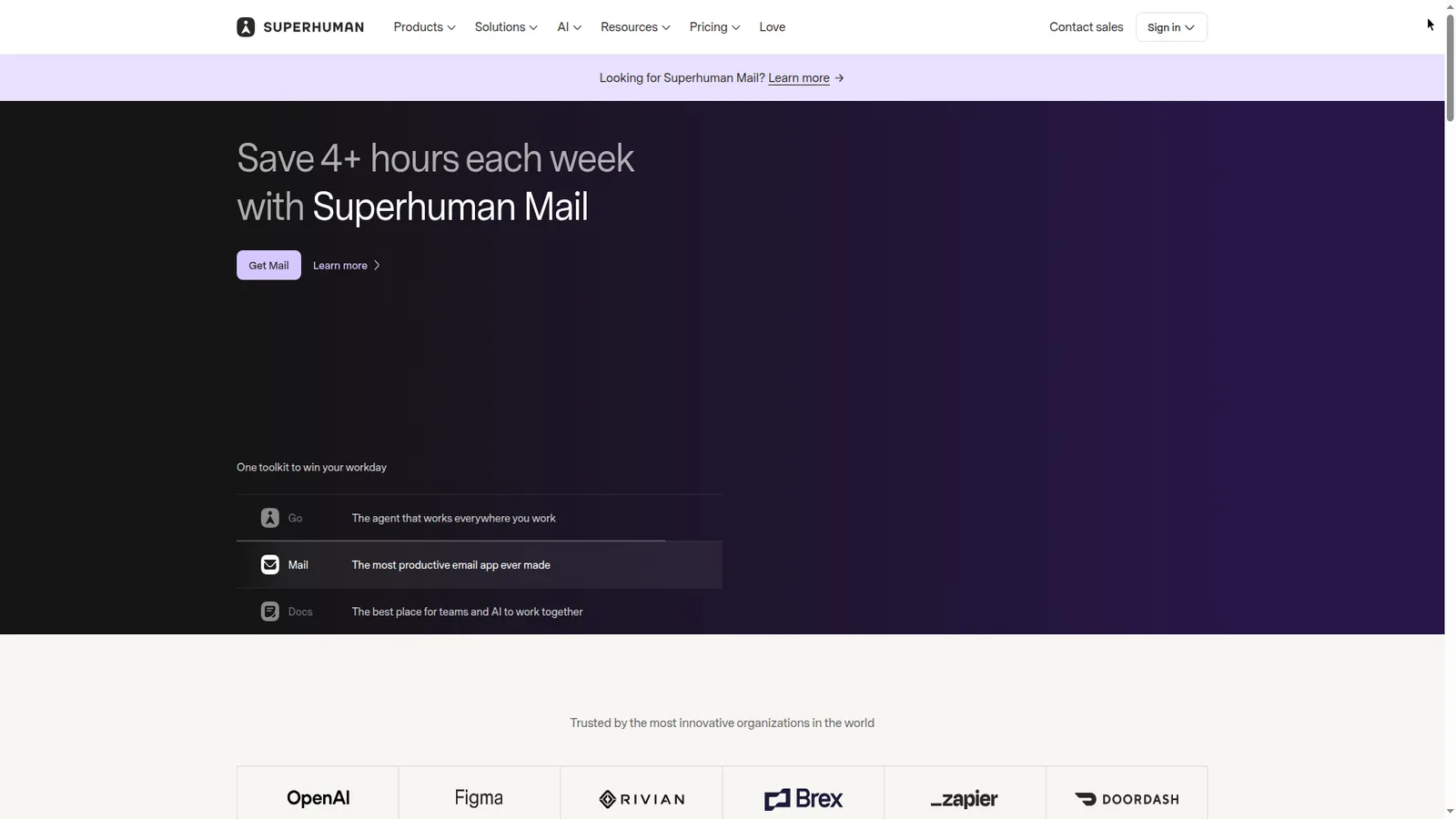This screenshot has width=1456, height=819.
Task: Select the Go row text 'The agent that works everywhere you work'
Action: point(453,519)
